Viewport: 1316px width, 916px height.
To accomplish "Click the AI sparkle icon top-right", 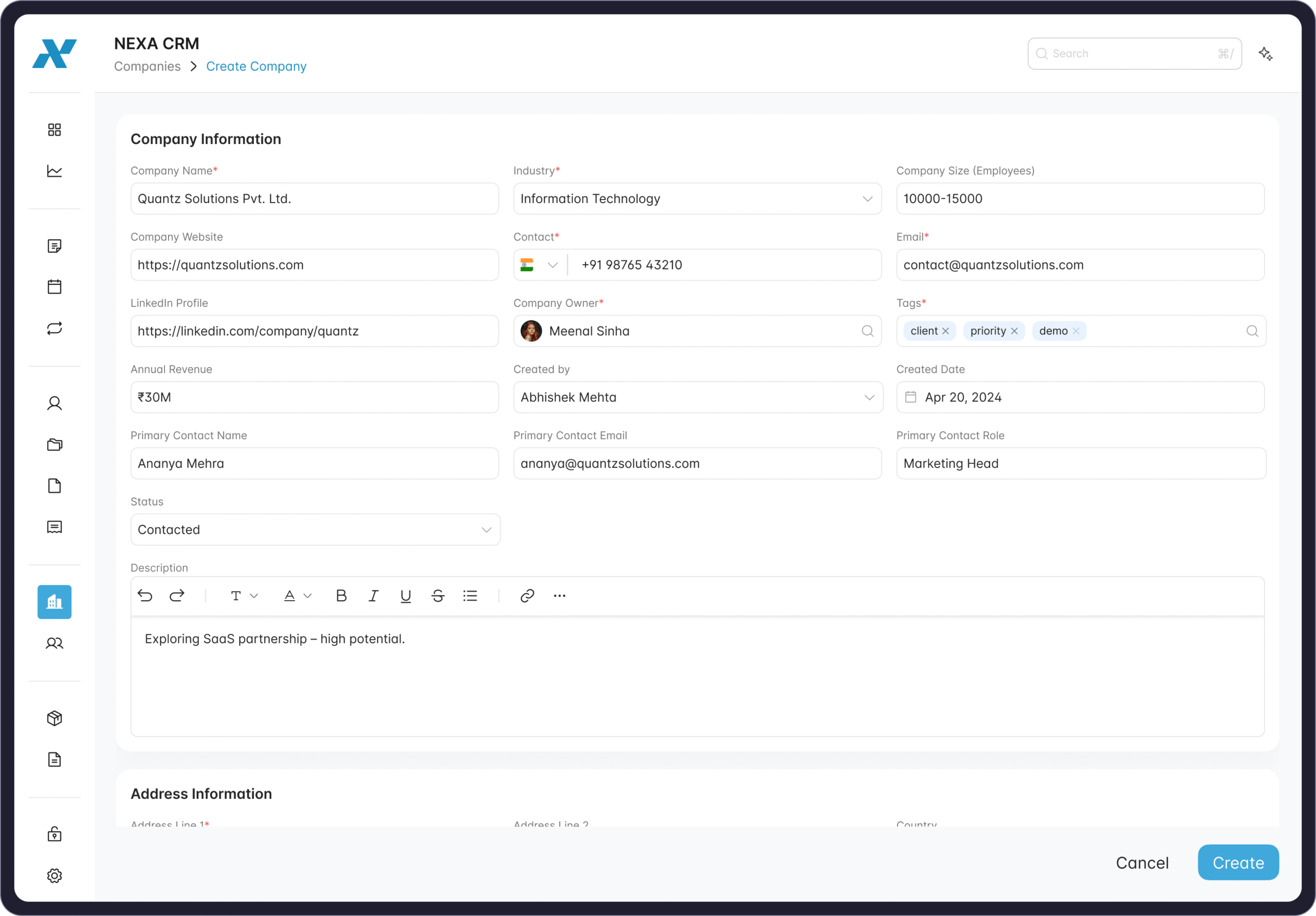I will 1266,54.
